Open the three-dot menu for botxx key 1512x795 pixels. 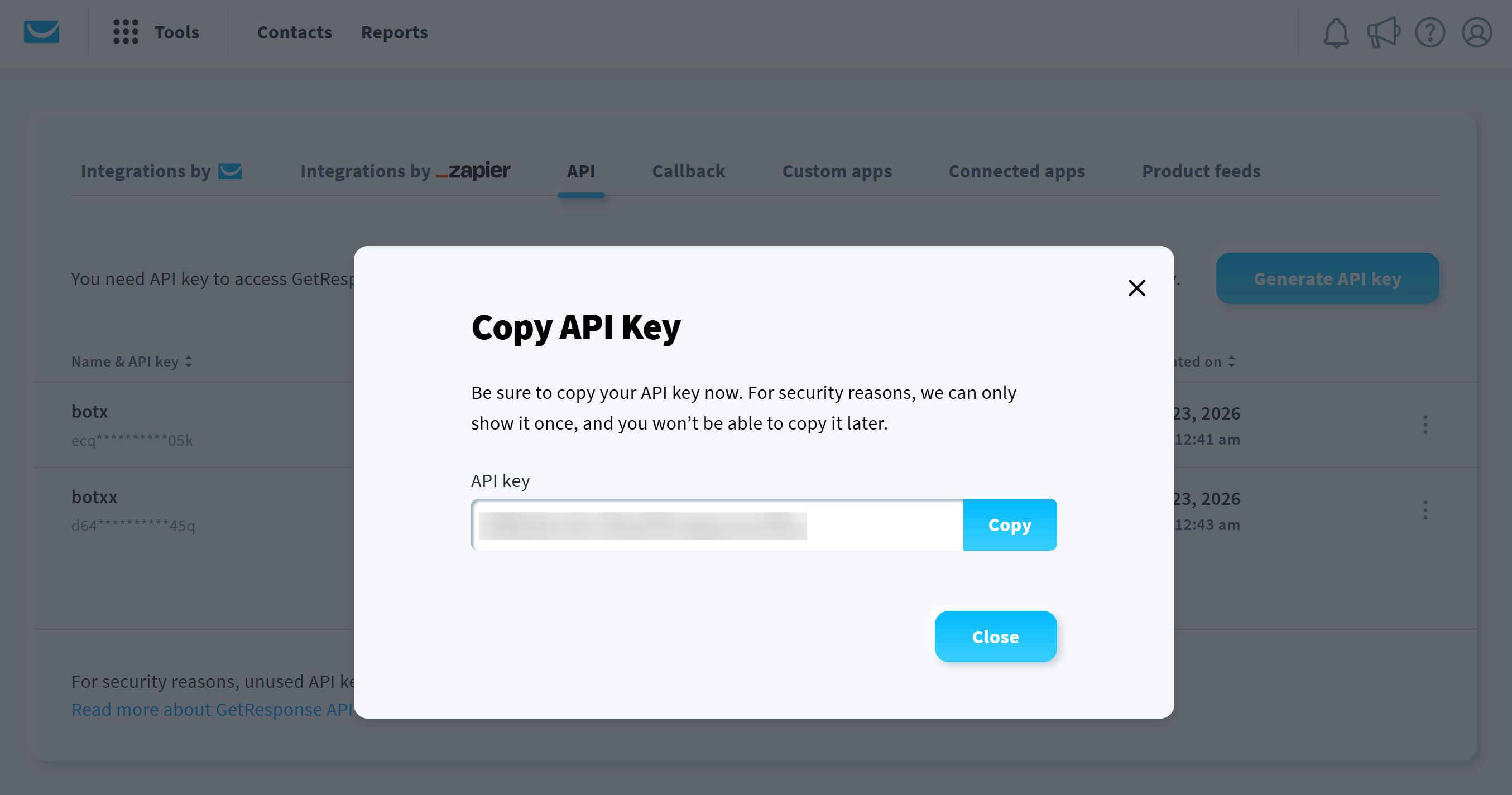[x=1425, y=510]
